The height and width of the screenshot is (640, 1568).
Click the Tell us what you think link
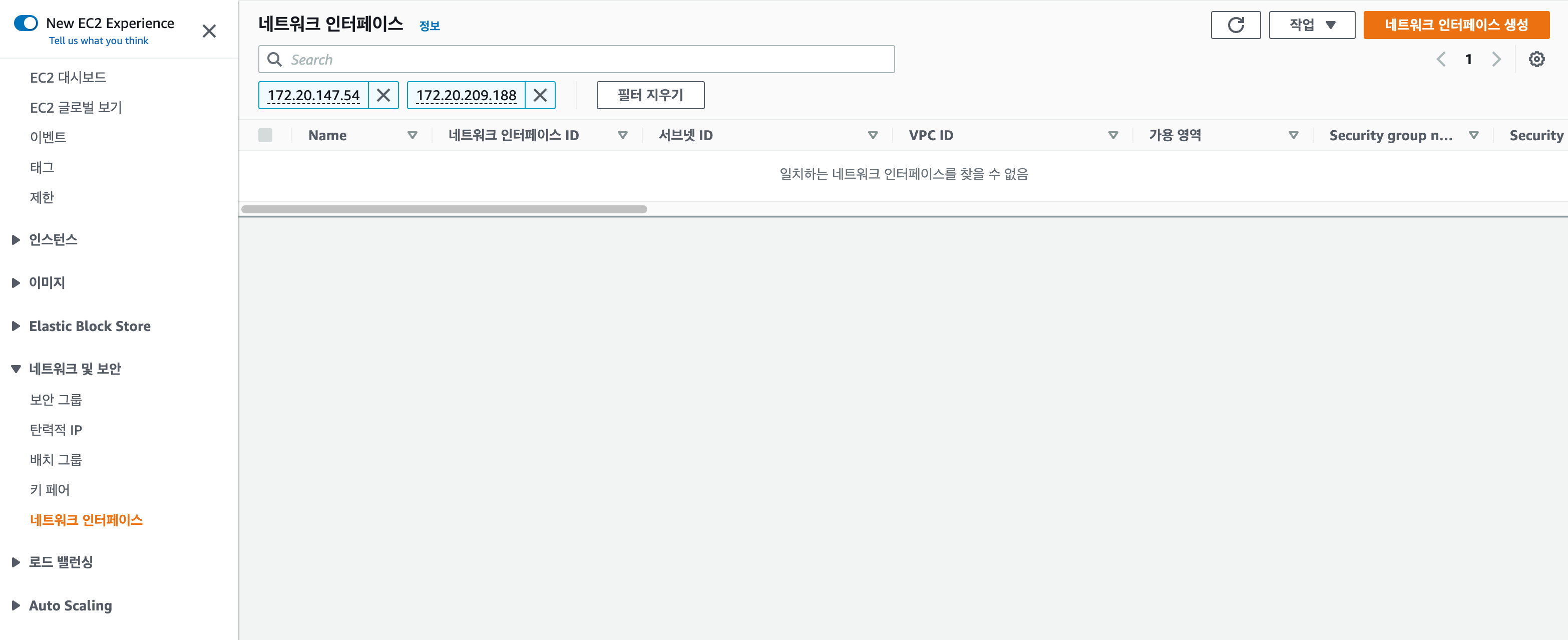point(99,41)
